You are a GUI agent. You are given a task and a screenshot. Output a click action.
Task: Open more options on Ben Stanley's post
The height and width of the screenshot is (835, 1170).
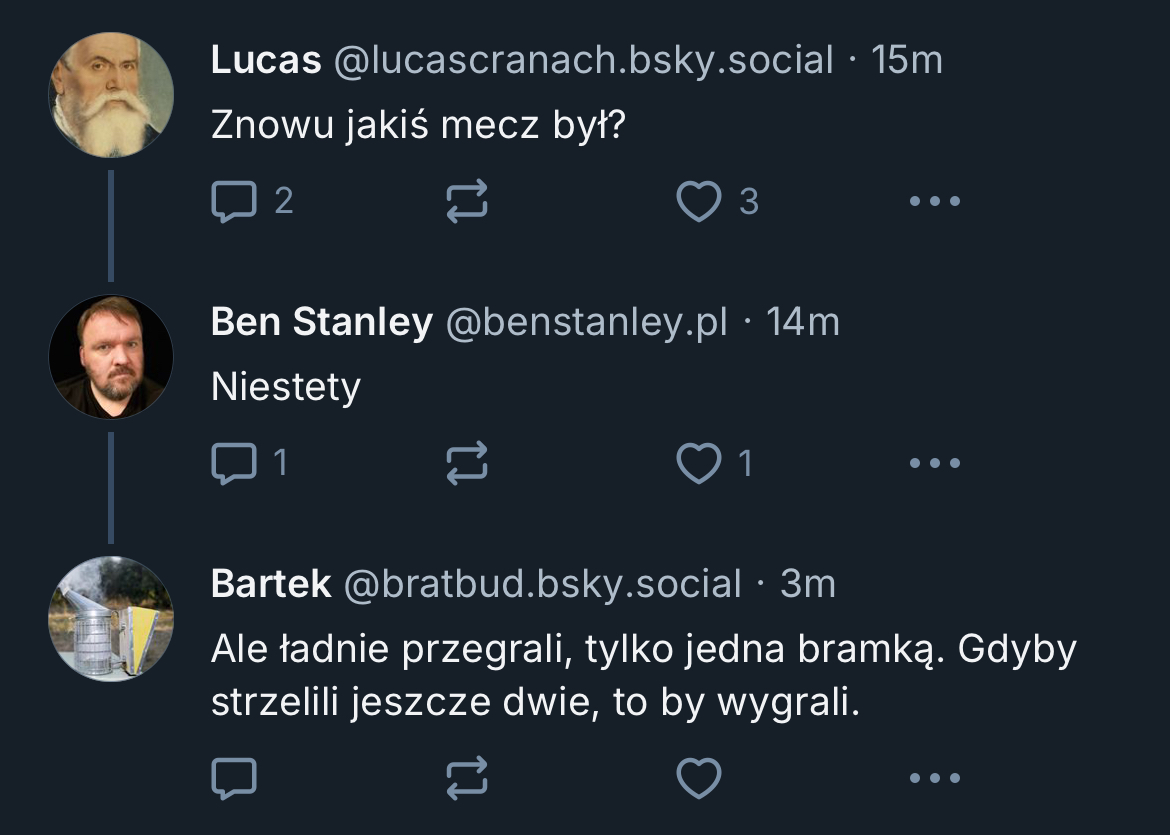click(935, 463)
